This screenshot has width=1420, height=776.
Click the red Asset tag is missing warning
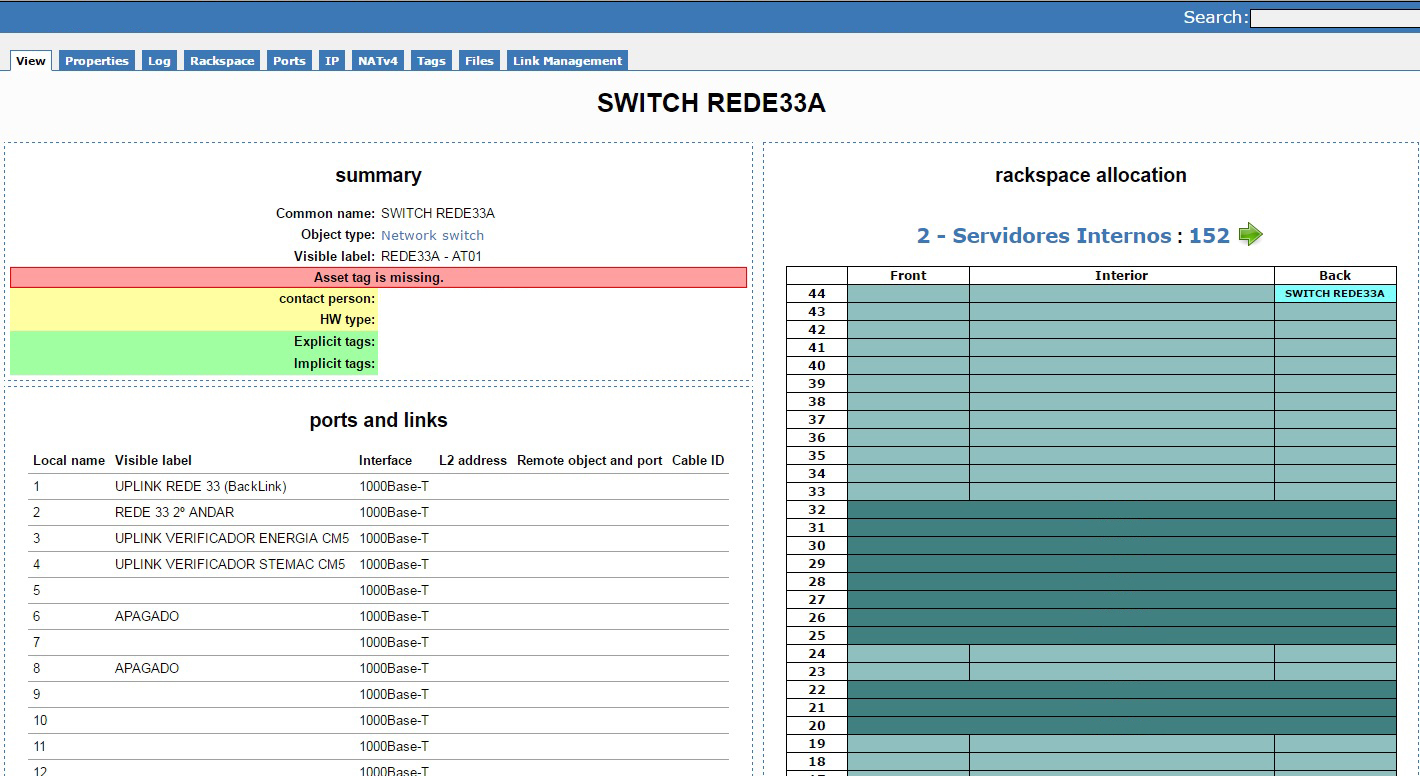point(378,278)
